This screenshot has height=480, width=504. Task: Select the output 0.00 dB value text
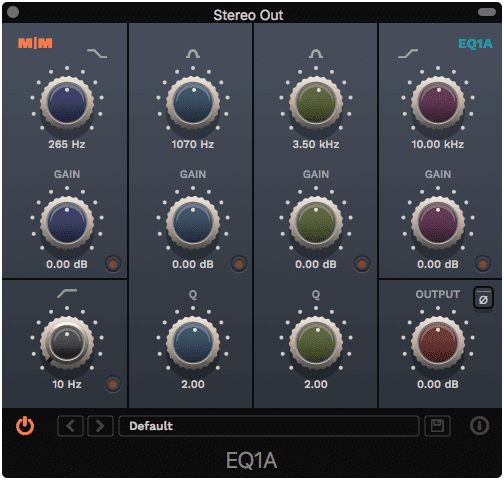click(438, 384)
